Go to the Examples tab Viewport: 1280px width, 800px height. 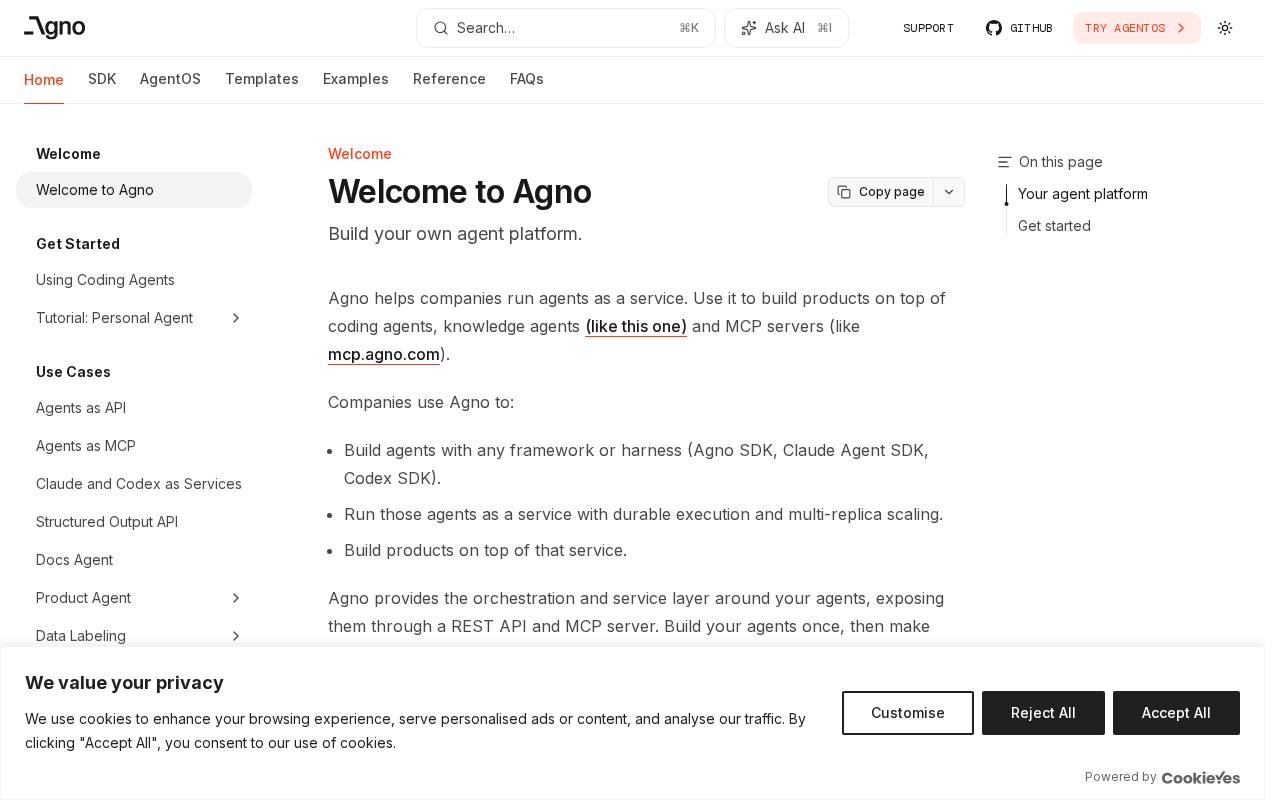pos(356,79)
